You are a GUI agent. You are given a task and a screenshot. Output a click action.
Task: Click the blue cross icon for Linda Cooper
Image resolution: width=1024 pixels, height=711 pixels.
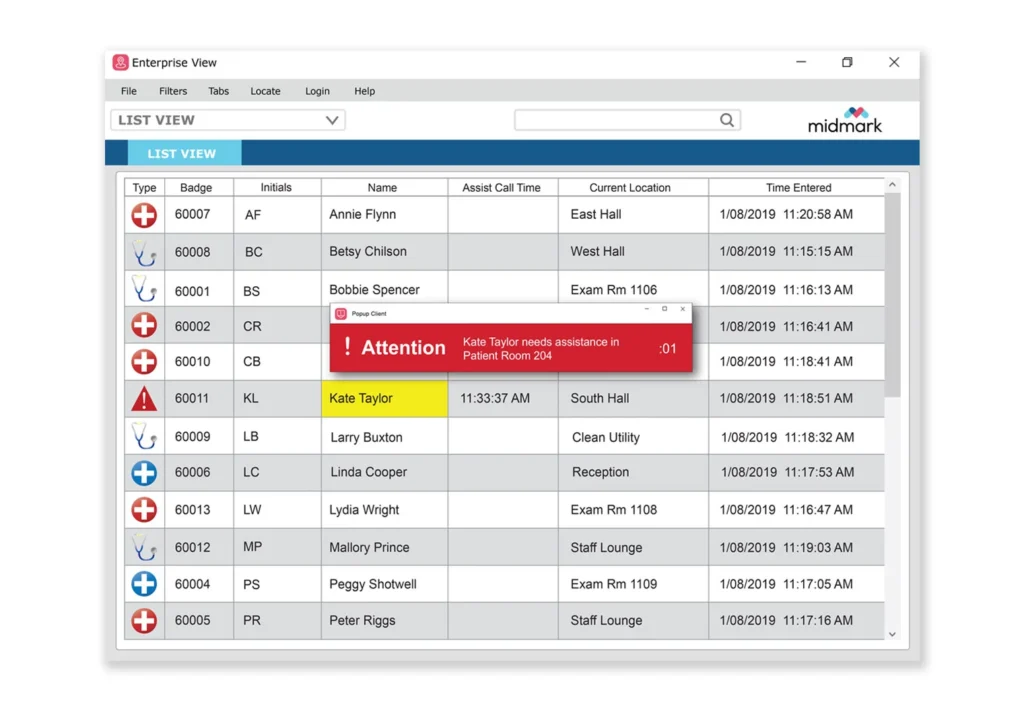click(x=144, y=473)
